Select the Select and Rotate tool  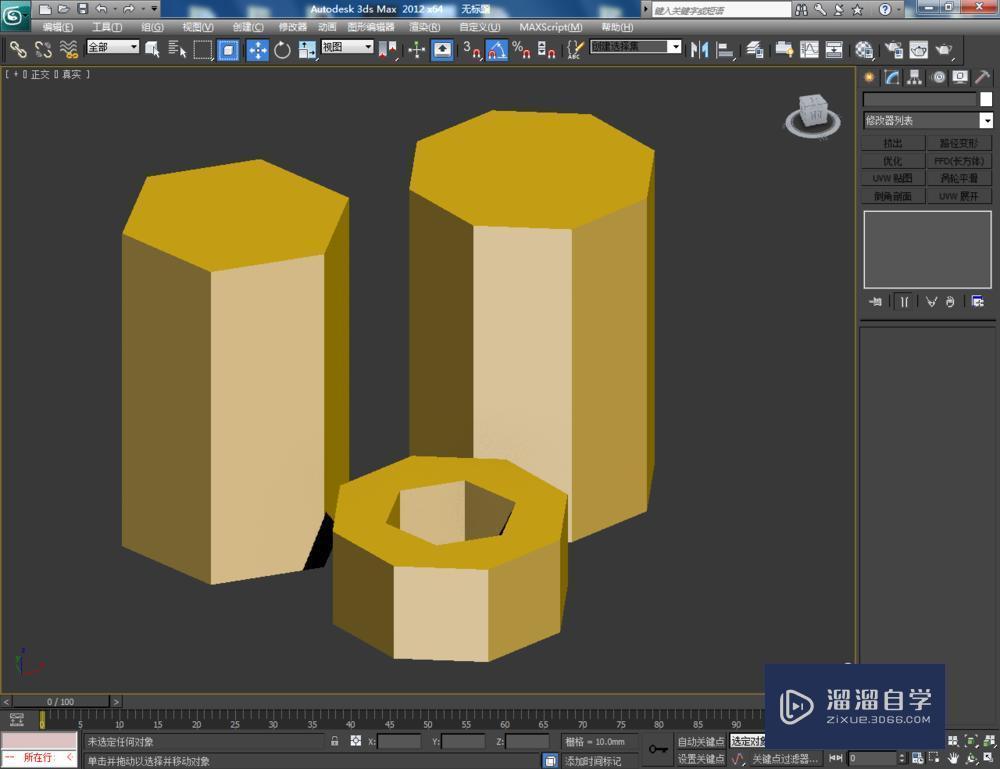tap(285, 49)
